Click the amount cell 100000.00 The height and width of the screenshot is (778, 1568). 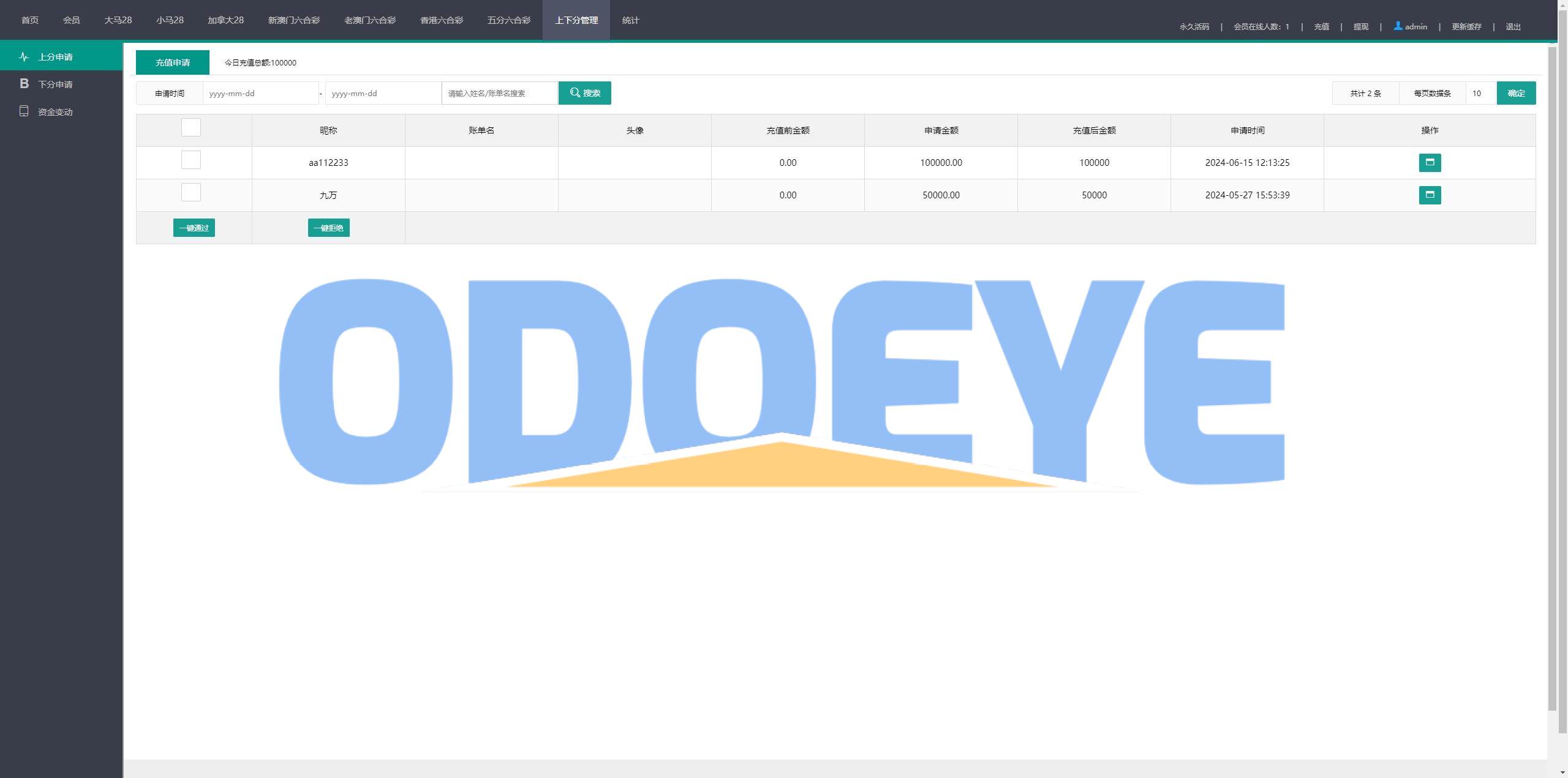point(941,163)
